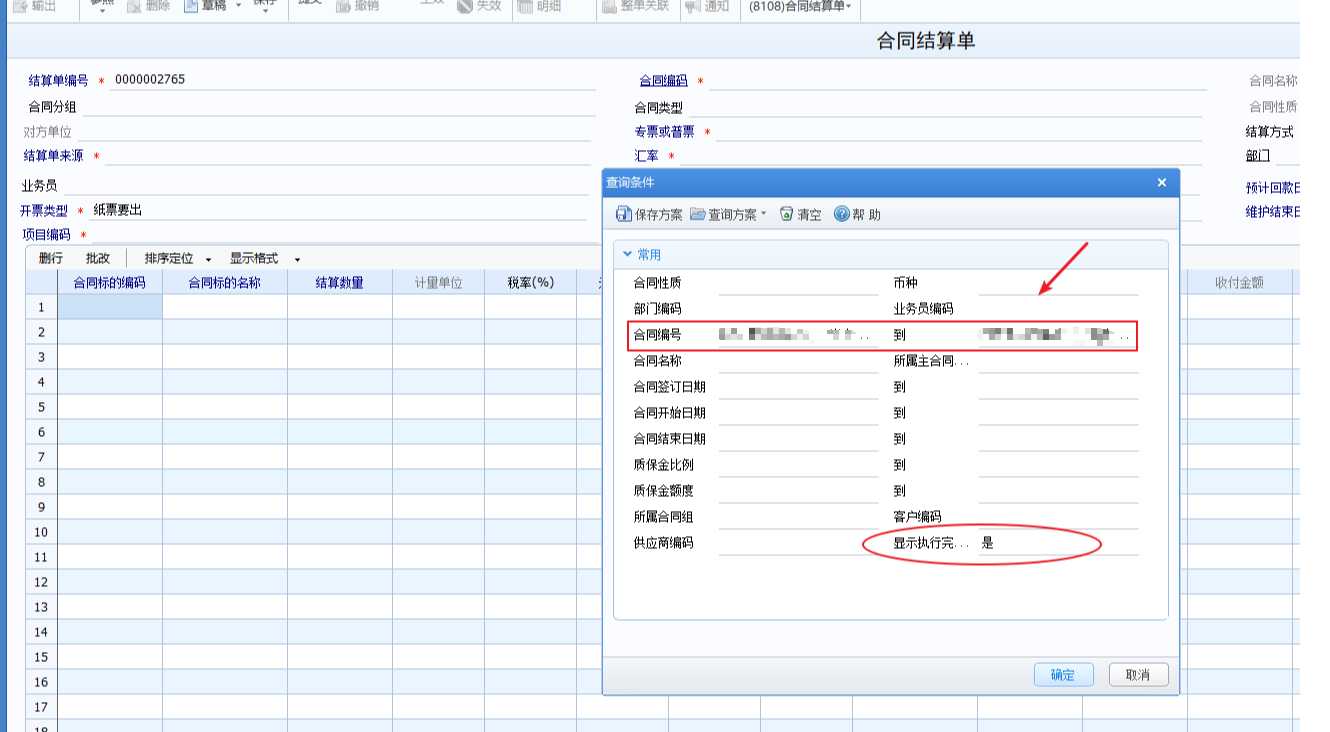Cancel the query with 取消 button

coord(1138,675)
